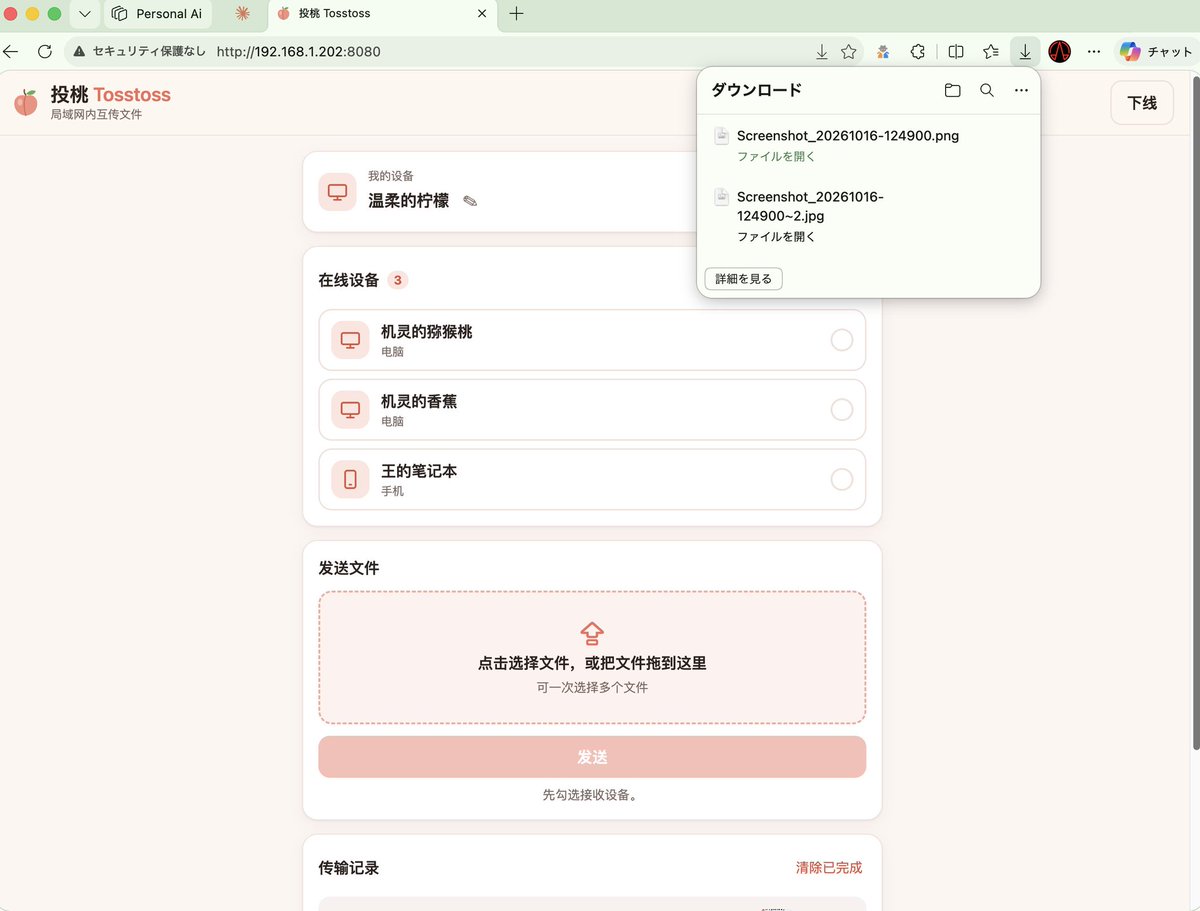The image size is (1200, 911).
Task: Click upload arrow icon in drop zone
Action: 592,633
